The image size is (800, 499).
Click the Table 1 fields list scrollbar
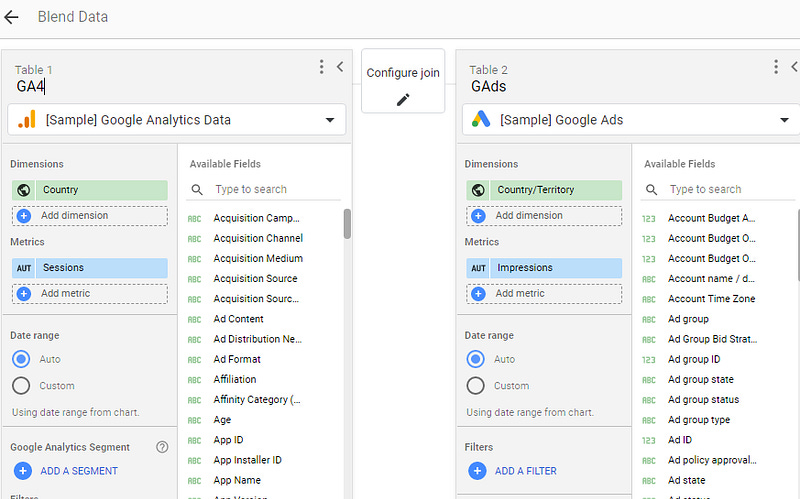[x=347, y=224]
